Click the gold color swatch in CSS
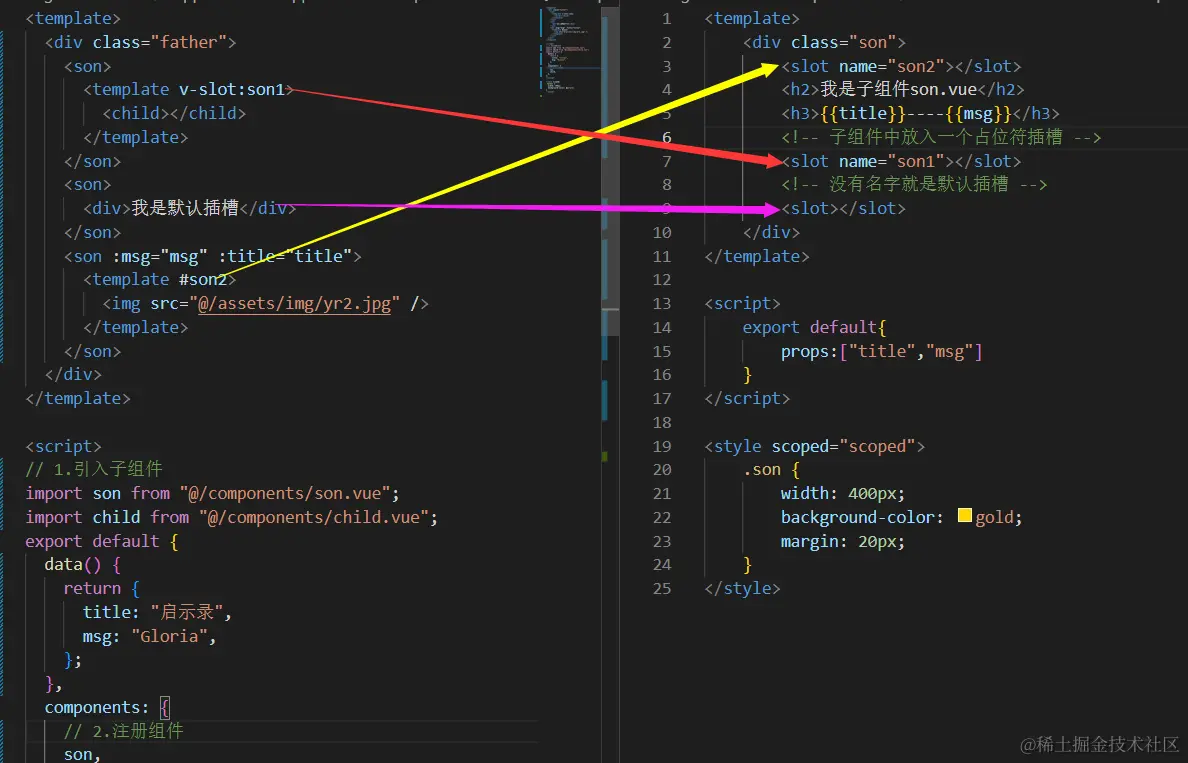 [x=964, y=516]
